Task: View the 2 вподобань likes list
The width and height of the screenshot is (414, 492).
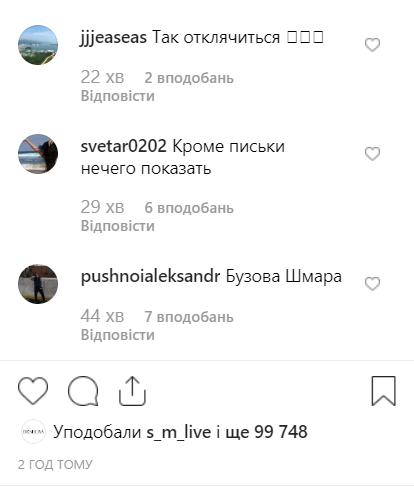Action: pyautogui.click(x=189, y=78)
